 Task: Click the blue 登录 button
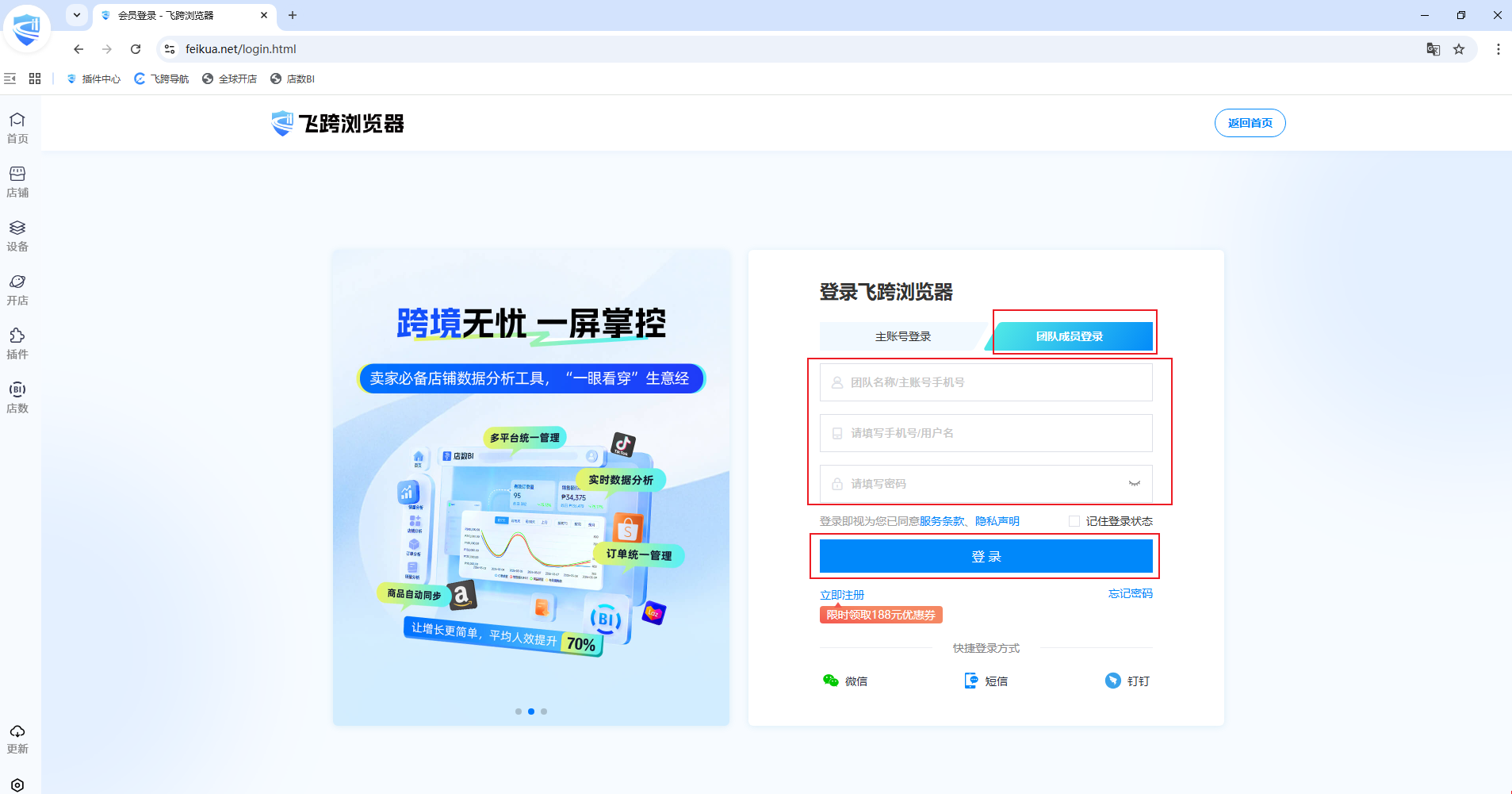pyautogui.click(x=986, y=556)
